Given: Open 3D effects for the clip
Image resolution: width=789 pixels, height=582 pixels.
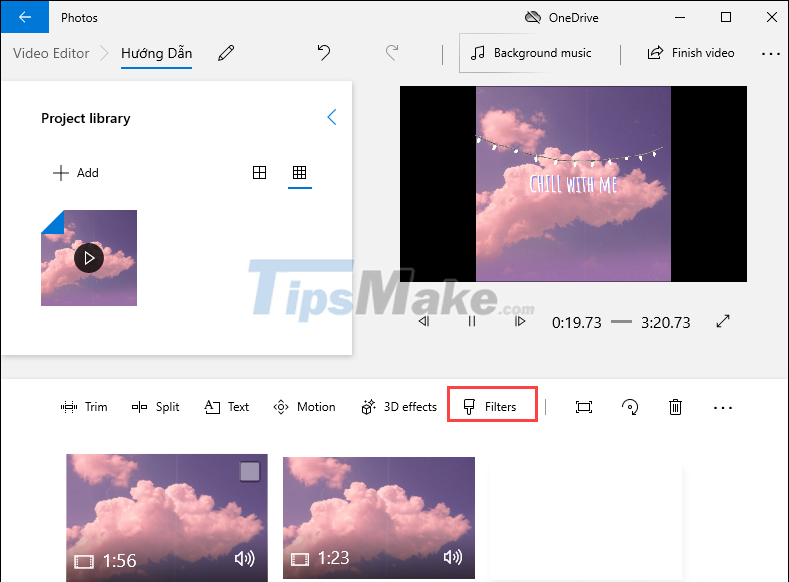Looking at the screenshot, I should point(399,406).
